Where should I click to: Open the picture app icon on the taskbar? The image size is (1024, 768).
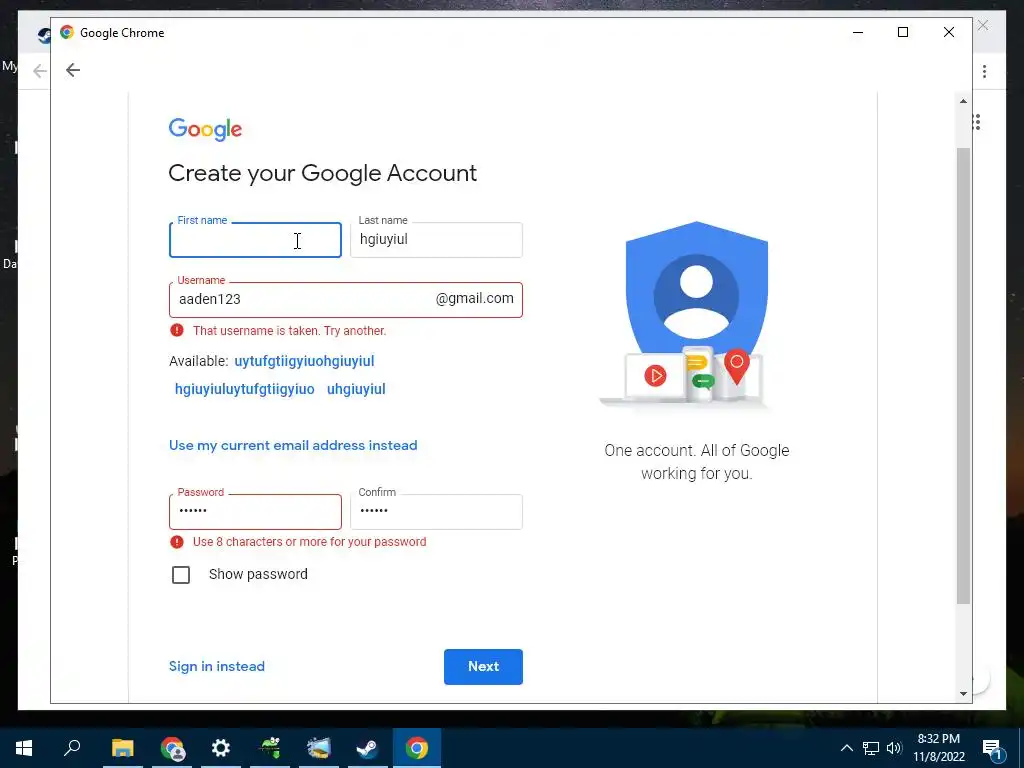pos(319,748)
